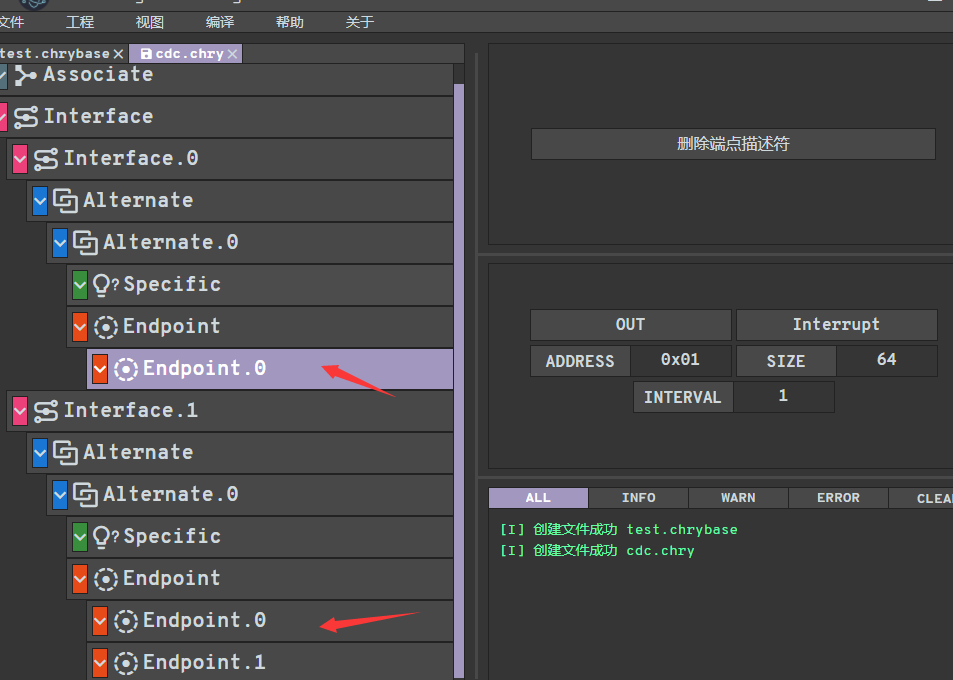953x680 pixels.
Task: Open the 编译 menu
Action: (220, 22)
